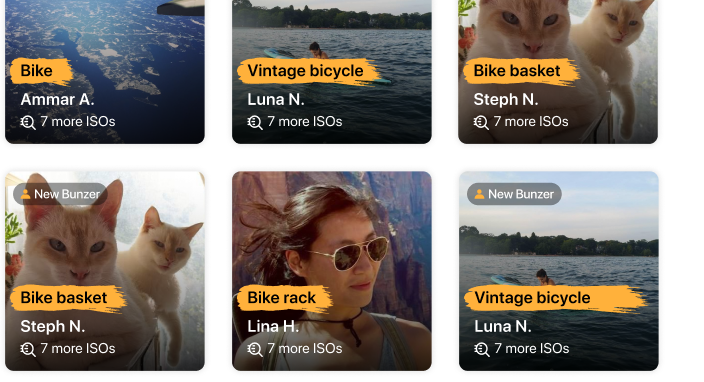
Task: Click the ISO search icon on Steph N.'s bottom card
Action: tap(28, 349)
